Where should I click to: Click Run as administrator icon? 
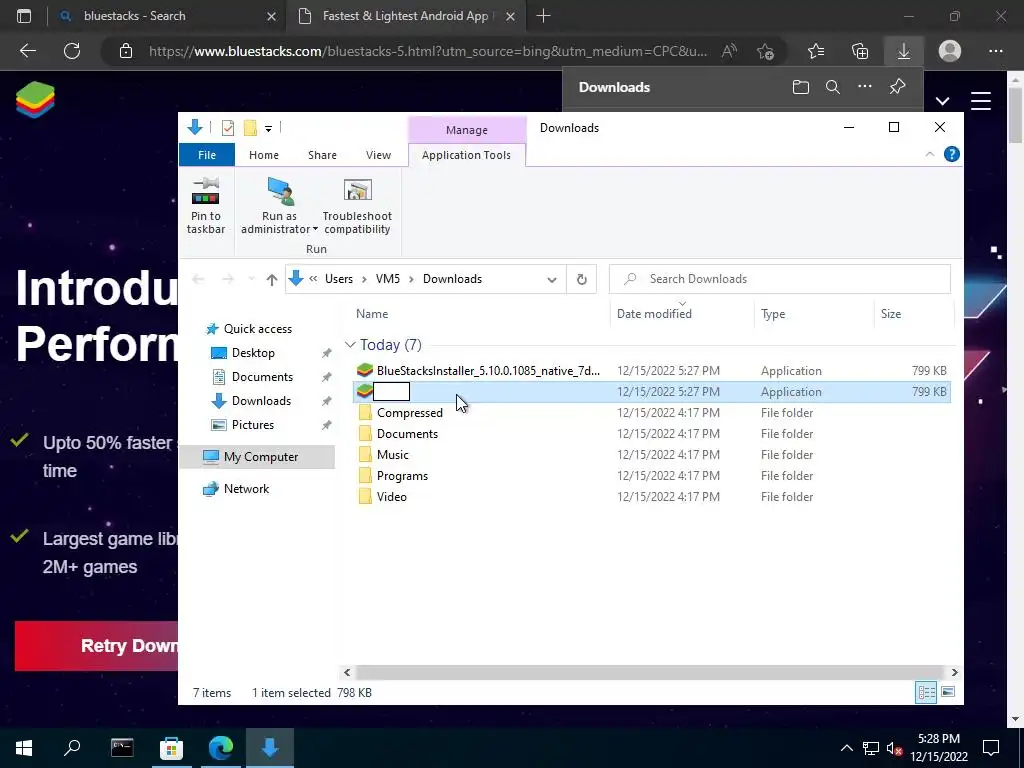[x=280, y=191]
